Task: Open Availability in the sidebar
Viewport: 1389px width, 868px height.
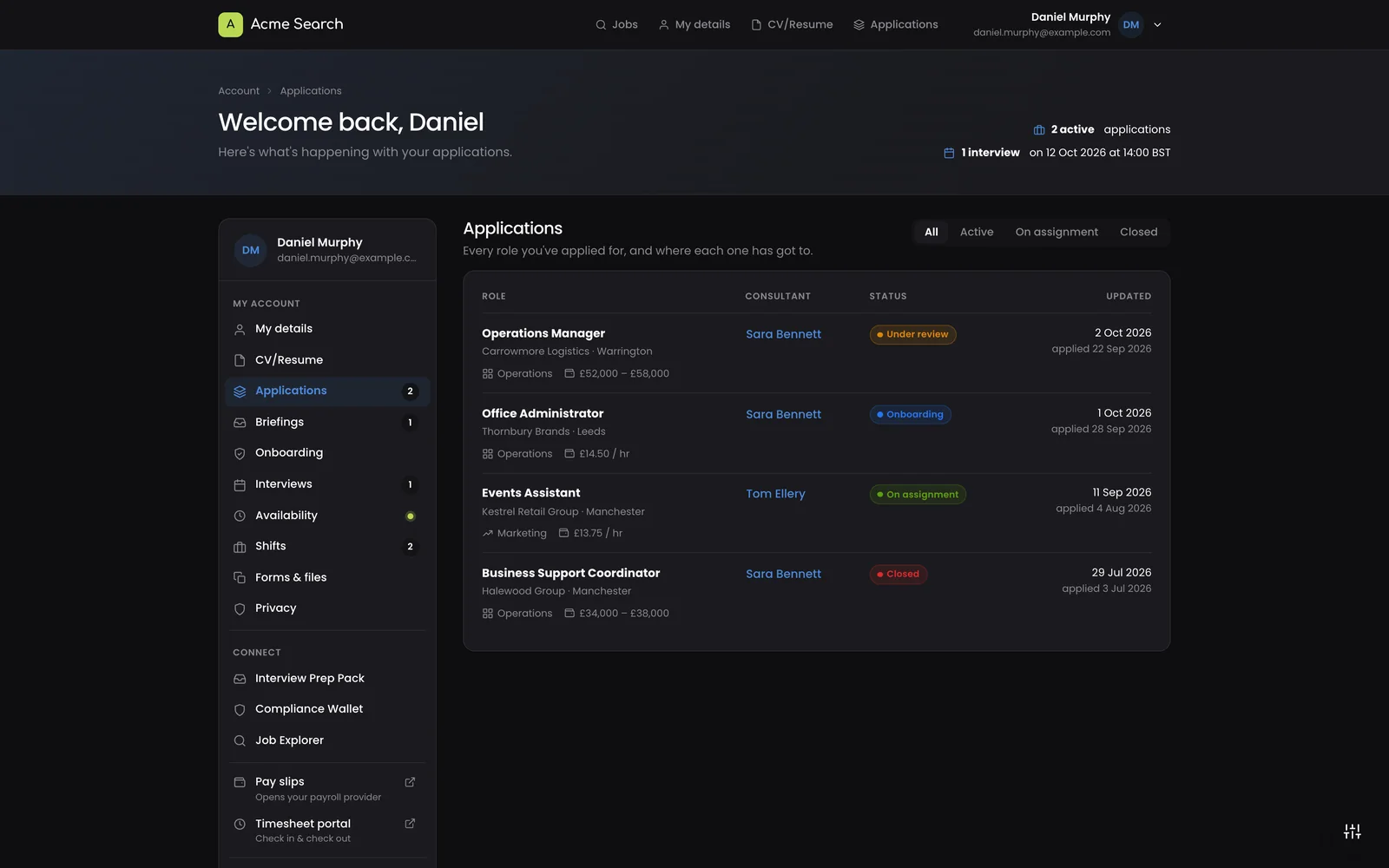Action: click(x=327, y=516)
